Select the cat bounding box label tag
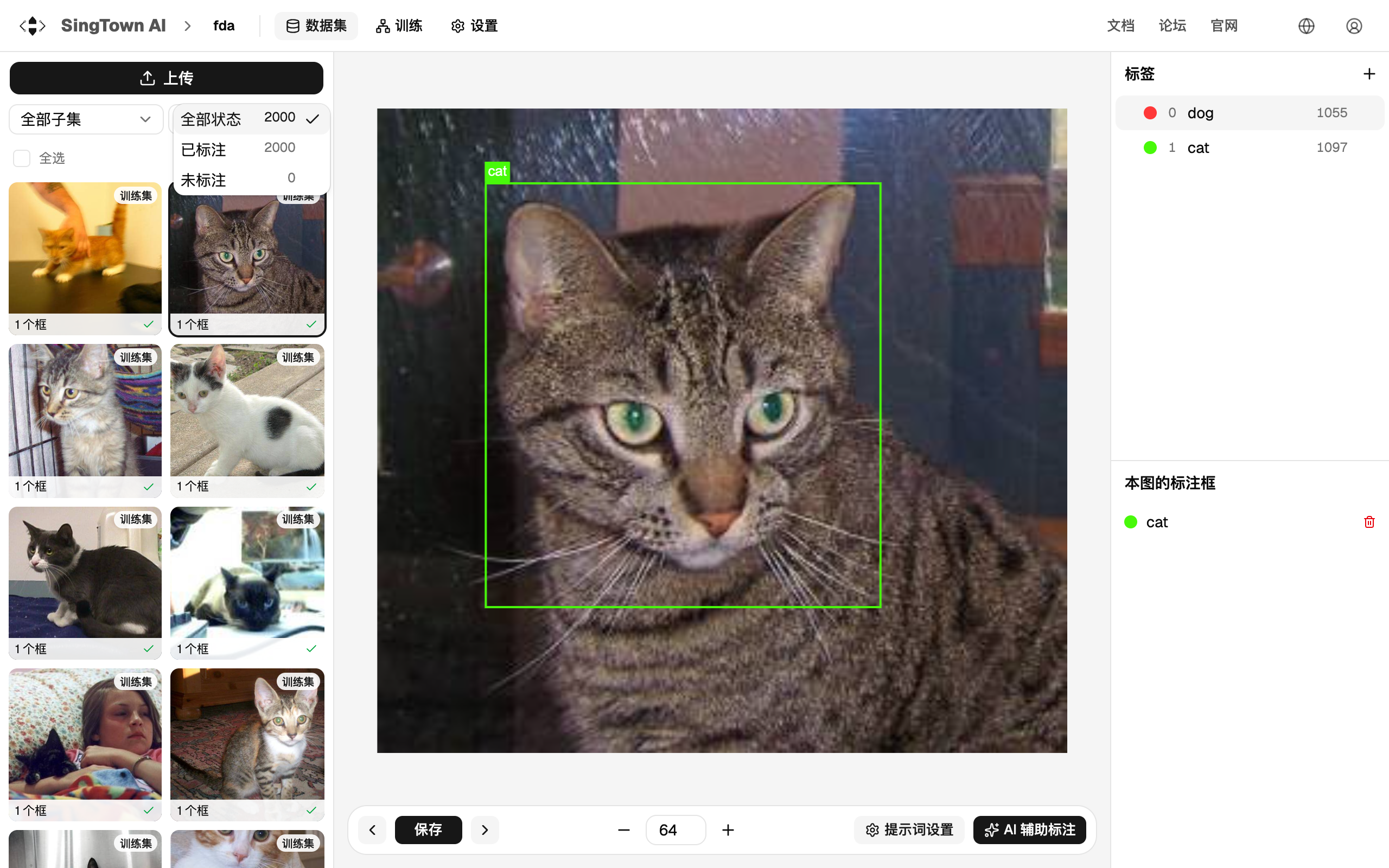Viewport: 1389px width, 868px height. tap(497, 171)
